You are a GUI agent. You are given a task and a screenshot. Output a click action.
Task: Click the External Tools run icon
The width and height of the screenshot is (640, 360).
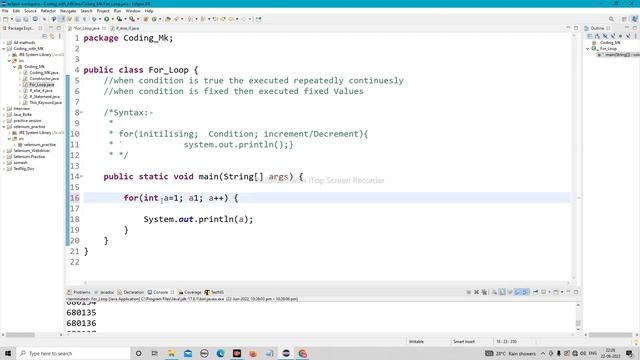[132, 19]
